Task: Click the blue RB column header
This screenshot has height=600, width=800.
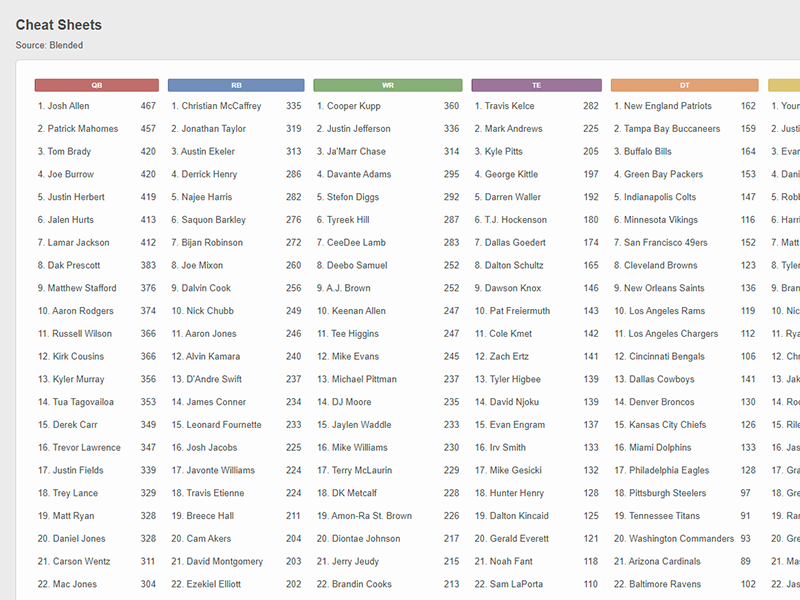Action: tap(236, 85)
